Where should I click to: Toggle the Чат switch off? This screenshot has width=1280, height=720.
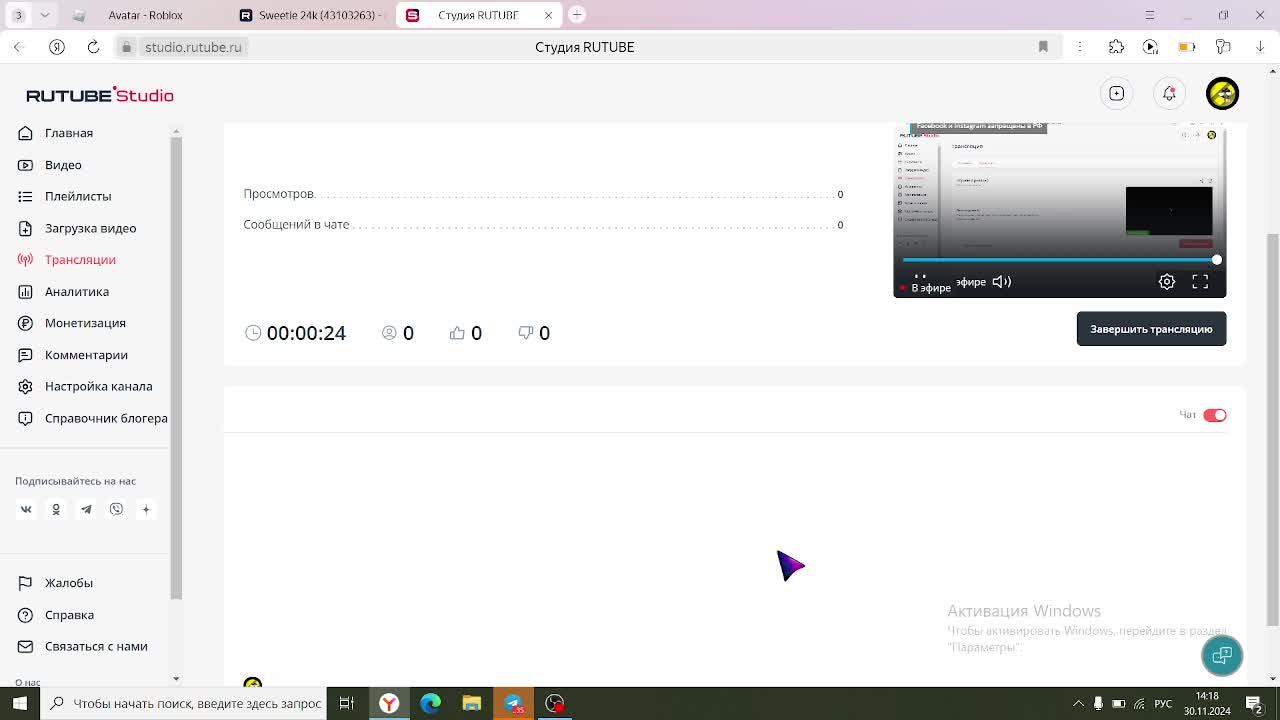(x=1215, y=415)
